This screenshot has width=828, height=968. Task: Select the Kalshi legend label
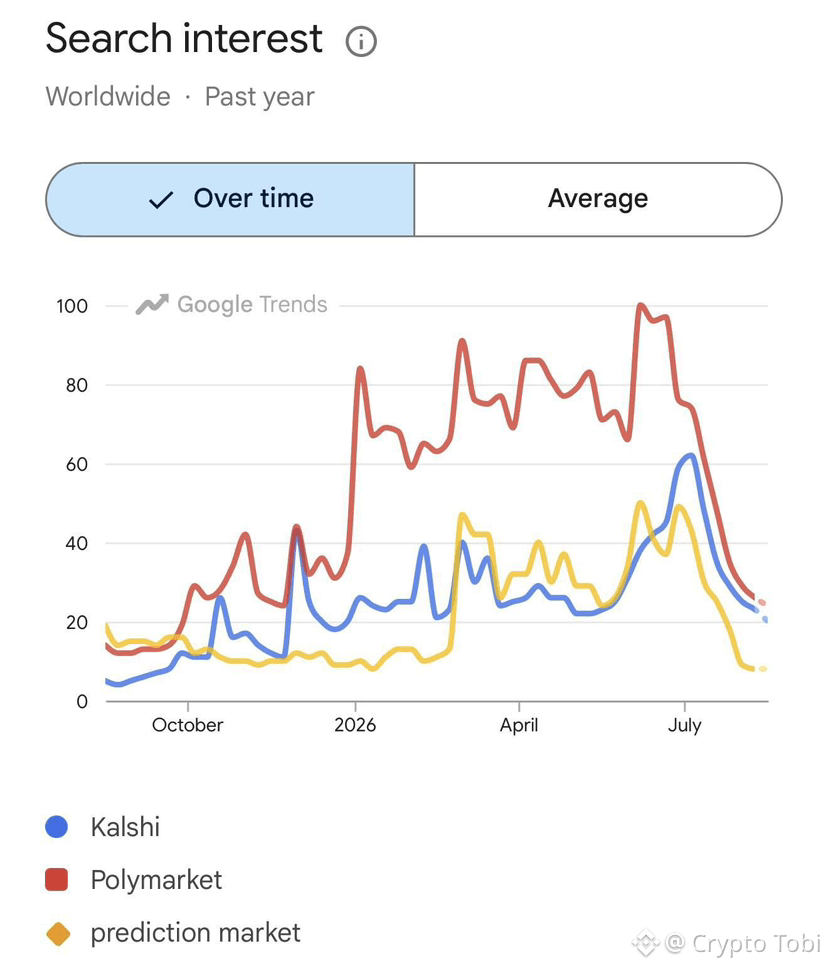pos(125,827)
